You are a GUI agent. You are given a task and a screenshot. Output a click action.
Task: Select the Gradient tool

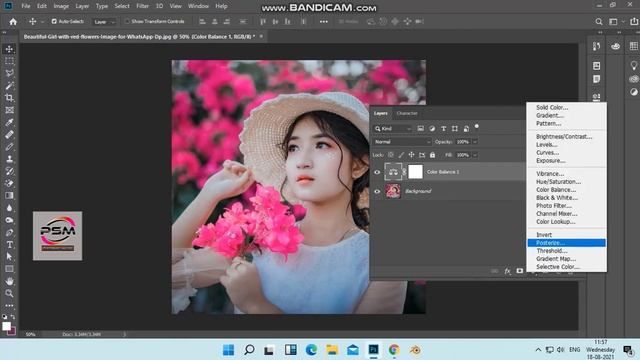[9, 196]
